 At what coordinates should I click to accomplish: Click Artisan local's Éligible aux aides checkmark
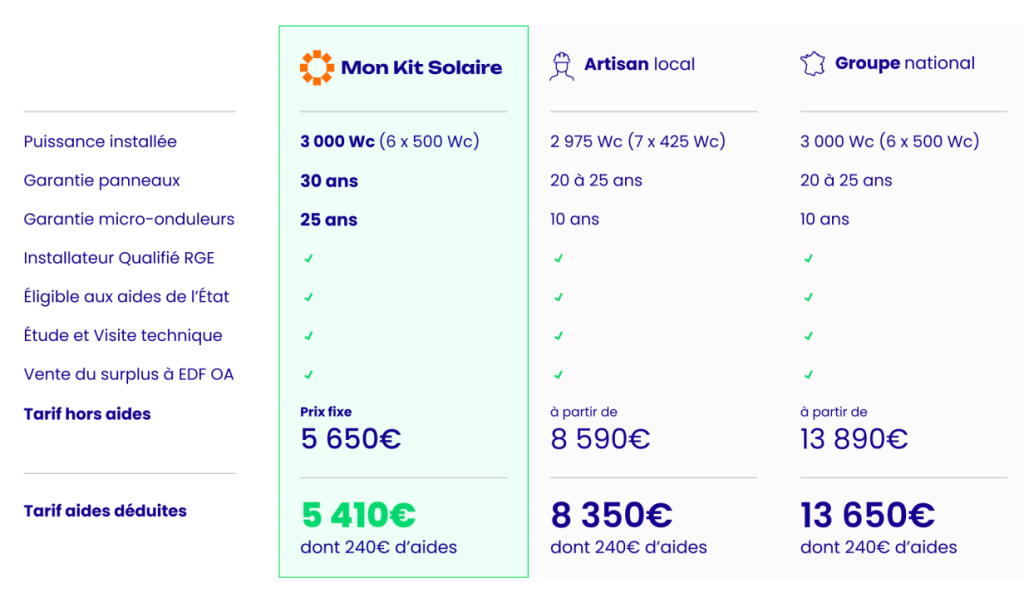(558, 297)
